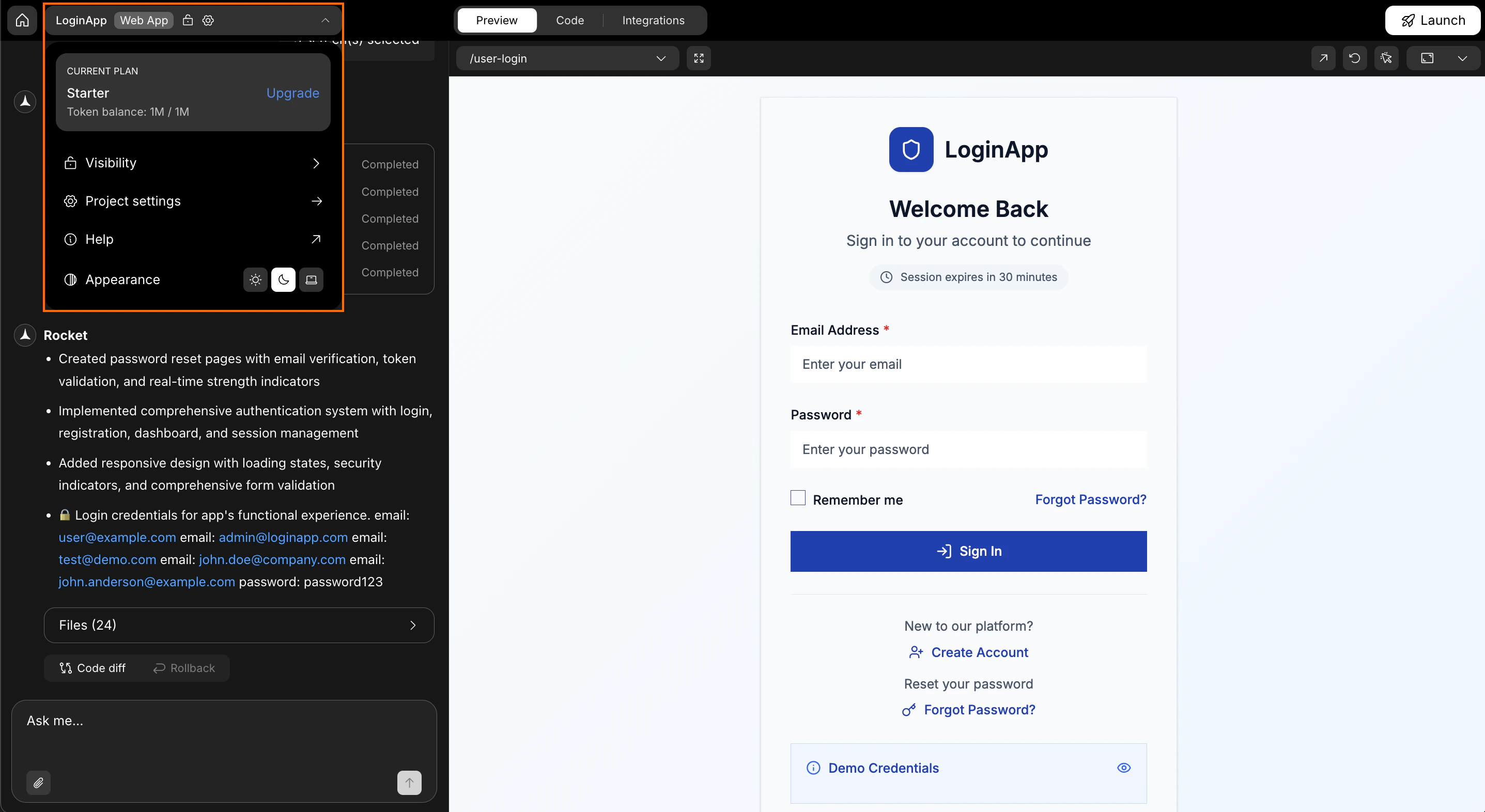Go home using the house icon
Viewport: 1485px width, 812px height.
21,20
